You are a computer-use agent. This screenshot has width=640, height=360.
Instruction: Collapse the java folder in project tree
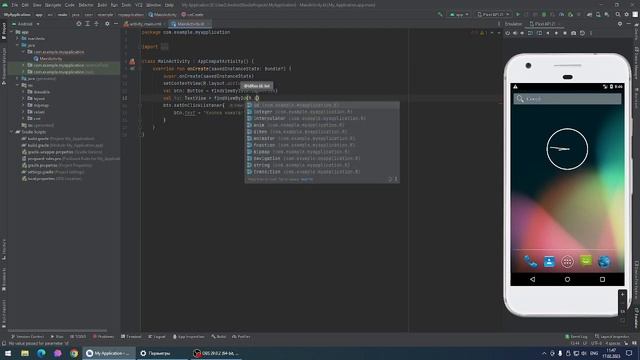click(18, 45)
